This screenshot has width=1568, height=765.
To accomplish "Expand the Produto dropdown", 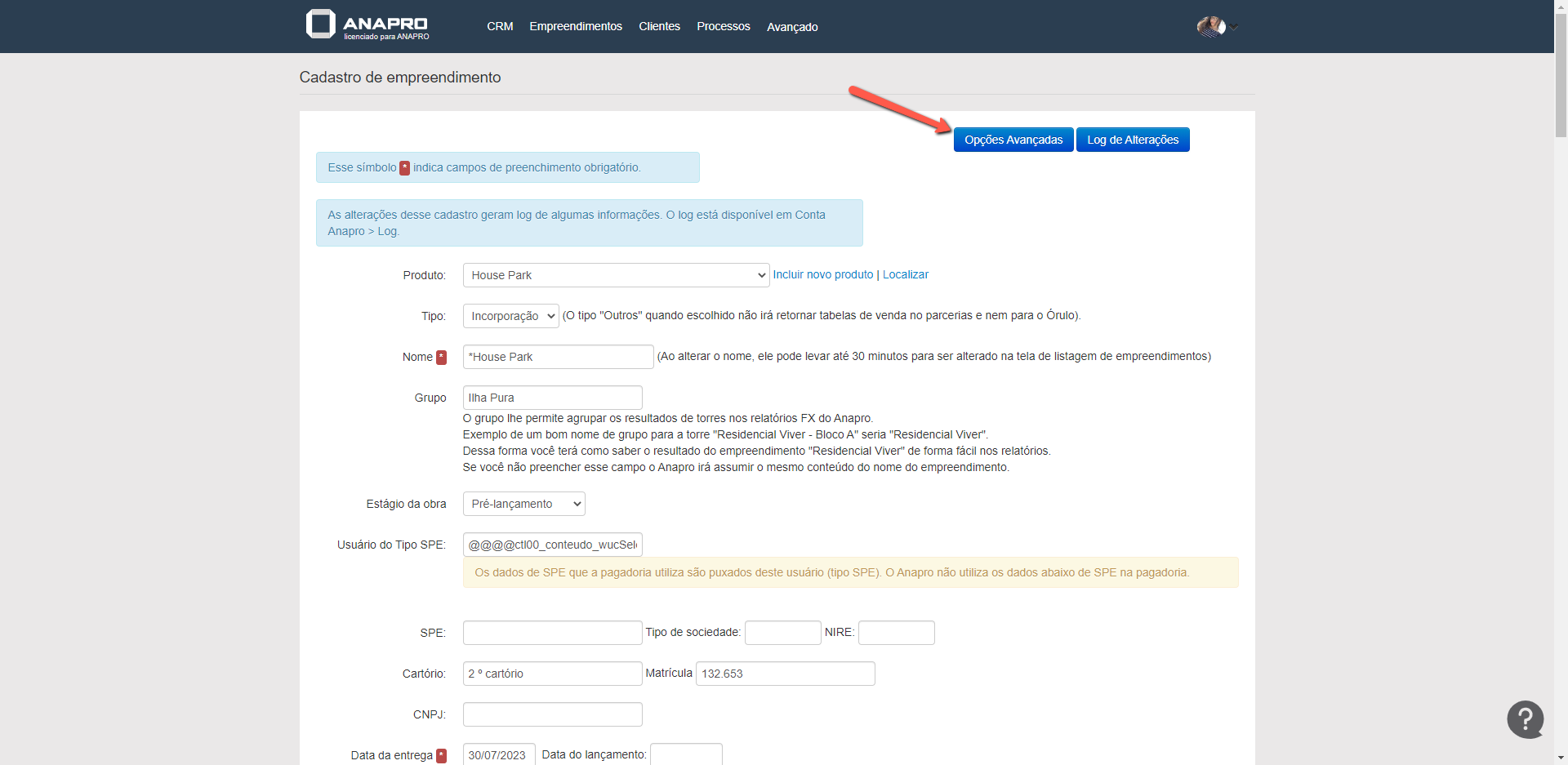I will click(616, 275).
